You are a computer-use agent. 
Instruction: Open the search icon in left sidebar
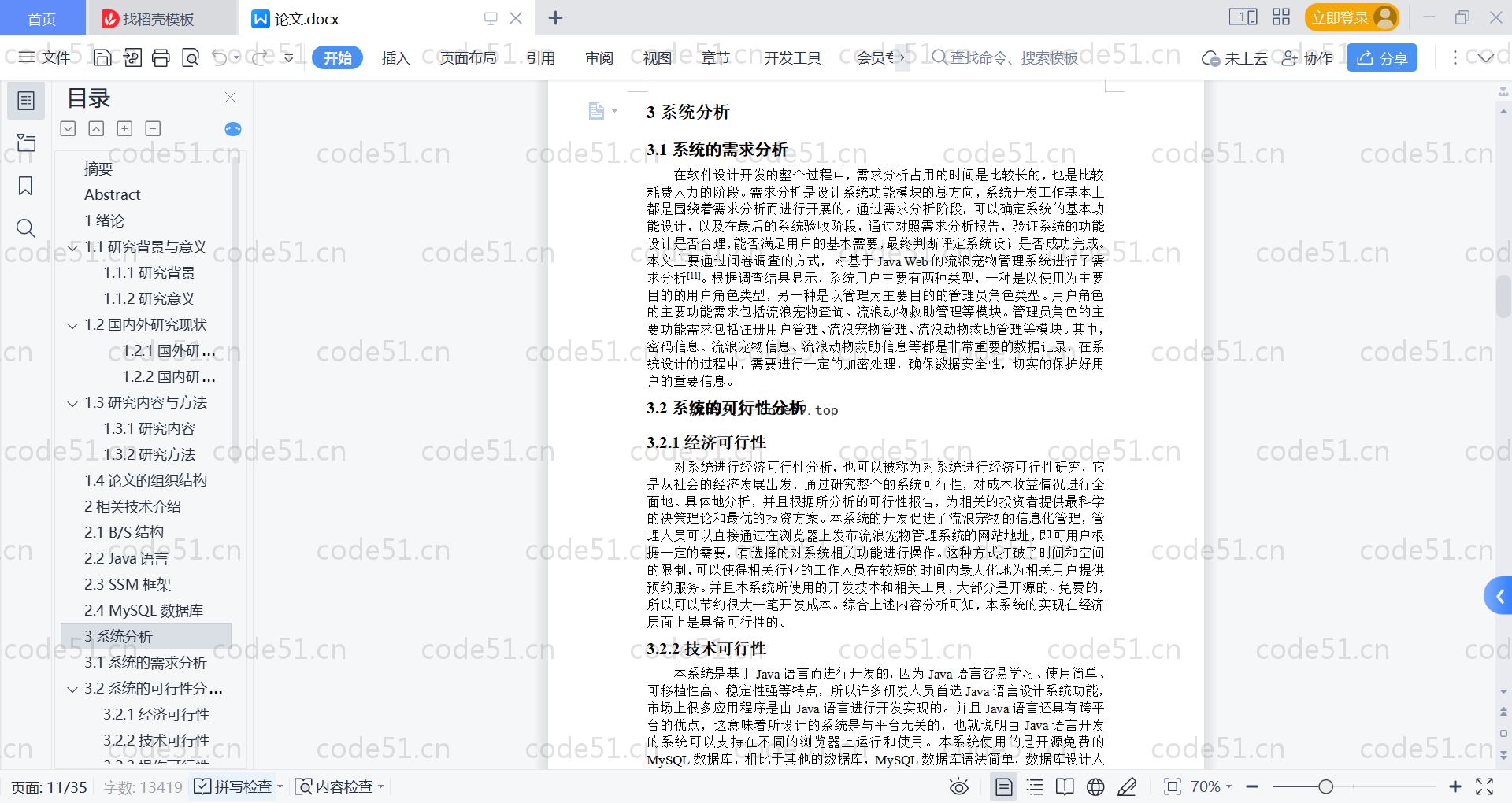coord(26,228)
